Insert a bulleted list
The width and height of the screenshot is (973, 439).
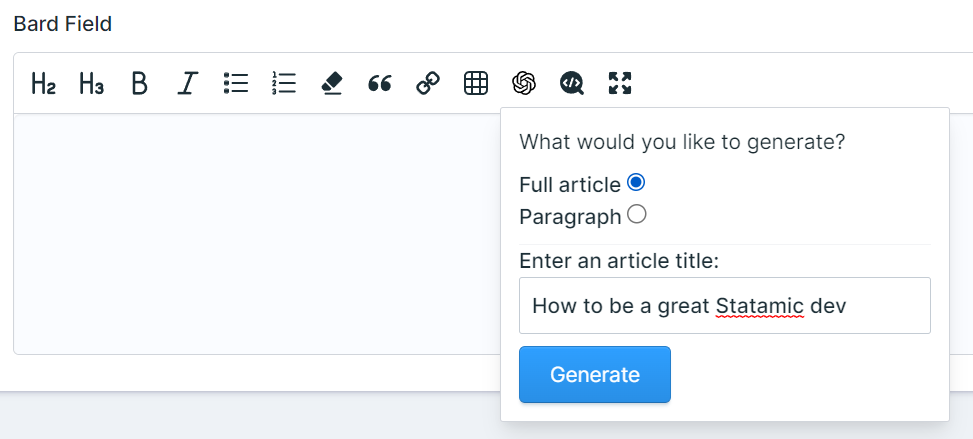click(236, 83)
